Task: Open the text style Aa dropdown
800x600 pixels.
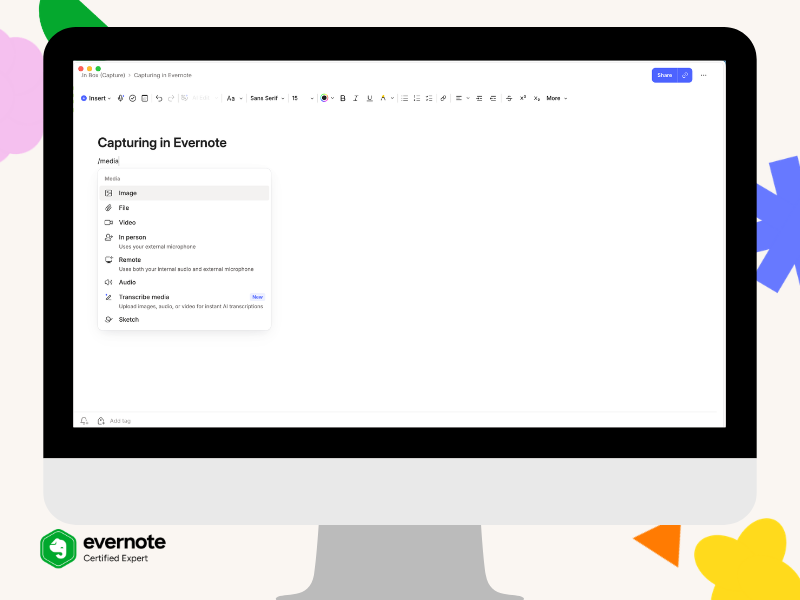Action: 234,98
